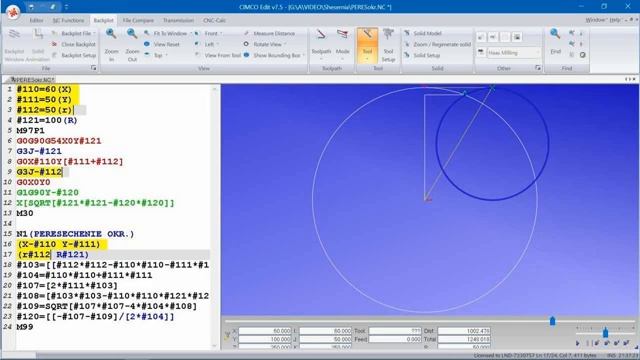
Task: Click the Dist value field showing 1002.475
Action: point(464,331)
